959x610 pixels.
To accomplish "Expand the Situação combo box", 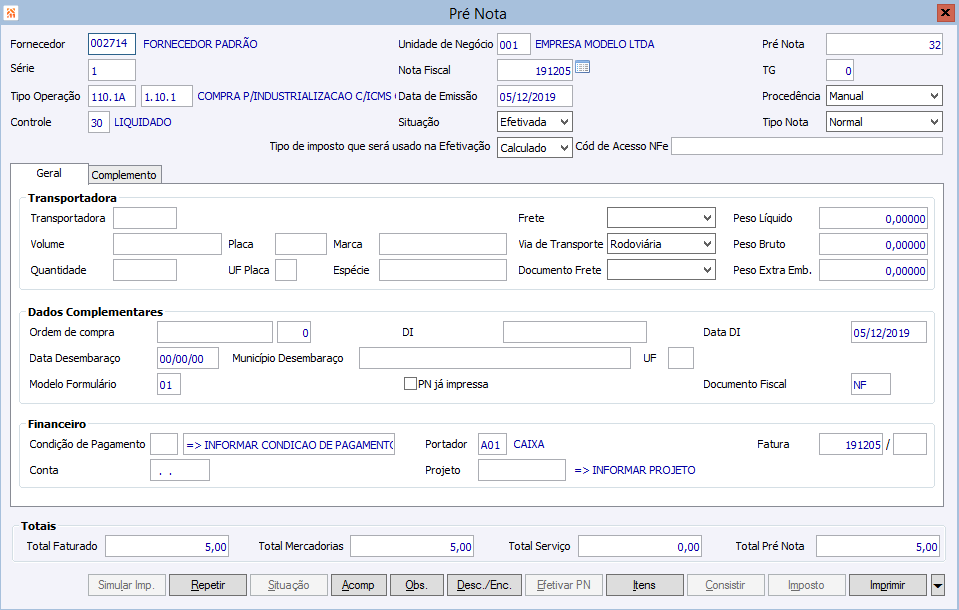I will click(535, 122).
